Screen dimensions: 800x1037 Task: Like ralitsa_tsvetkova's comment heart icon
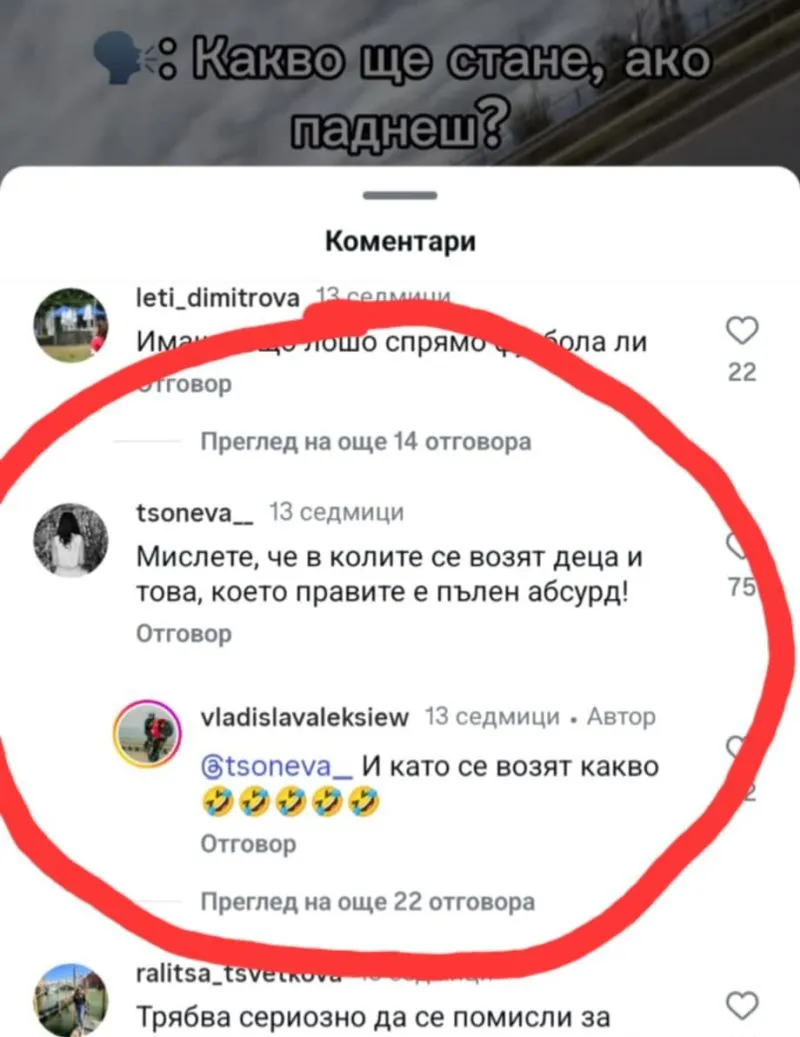[742, 1006]
